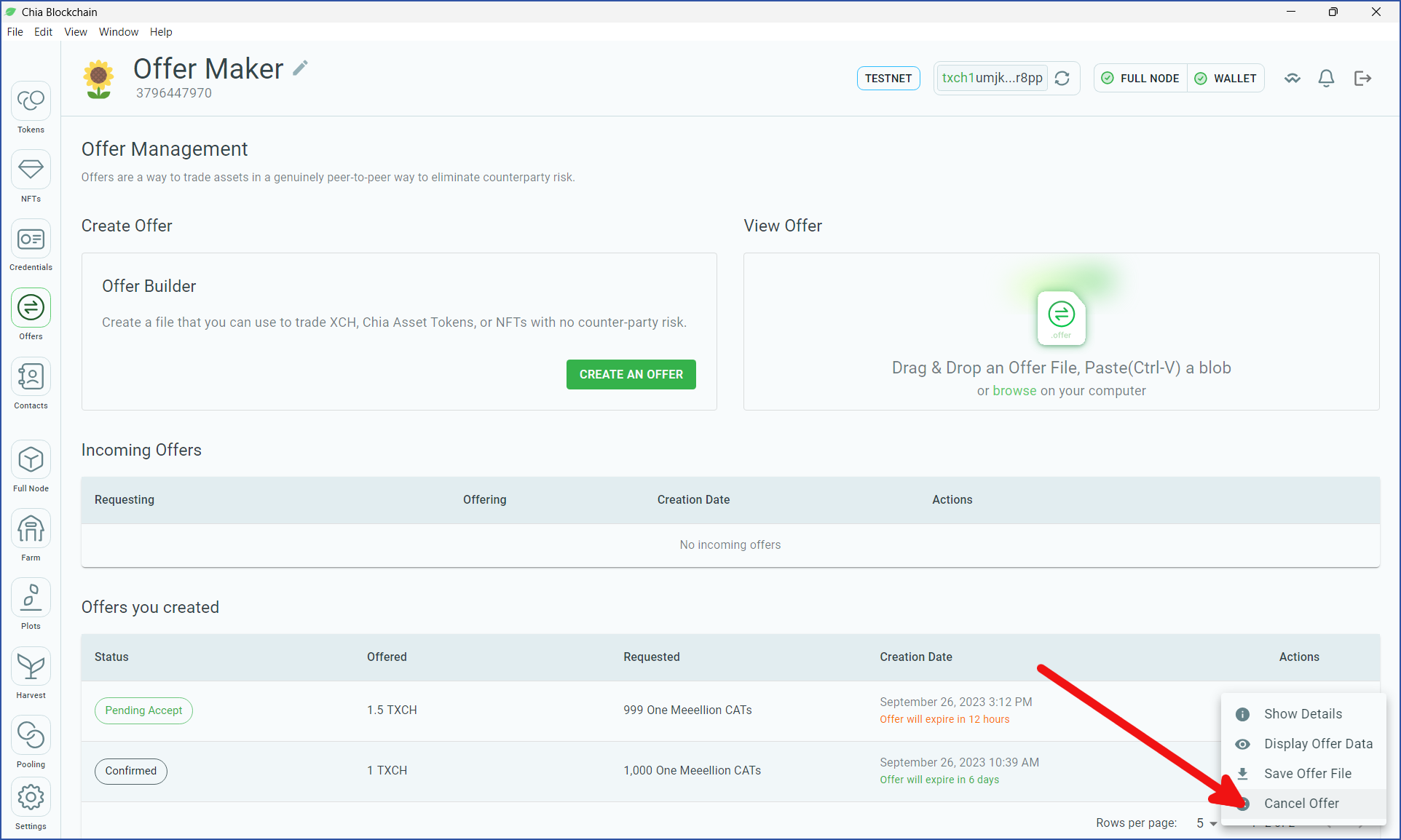Open the Contacts sidebar icon
The image size is (1401, 840).
pyautogui.click(x=31, y=384)
